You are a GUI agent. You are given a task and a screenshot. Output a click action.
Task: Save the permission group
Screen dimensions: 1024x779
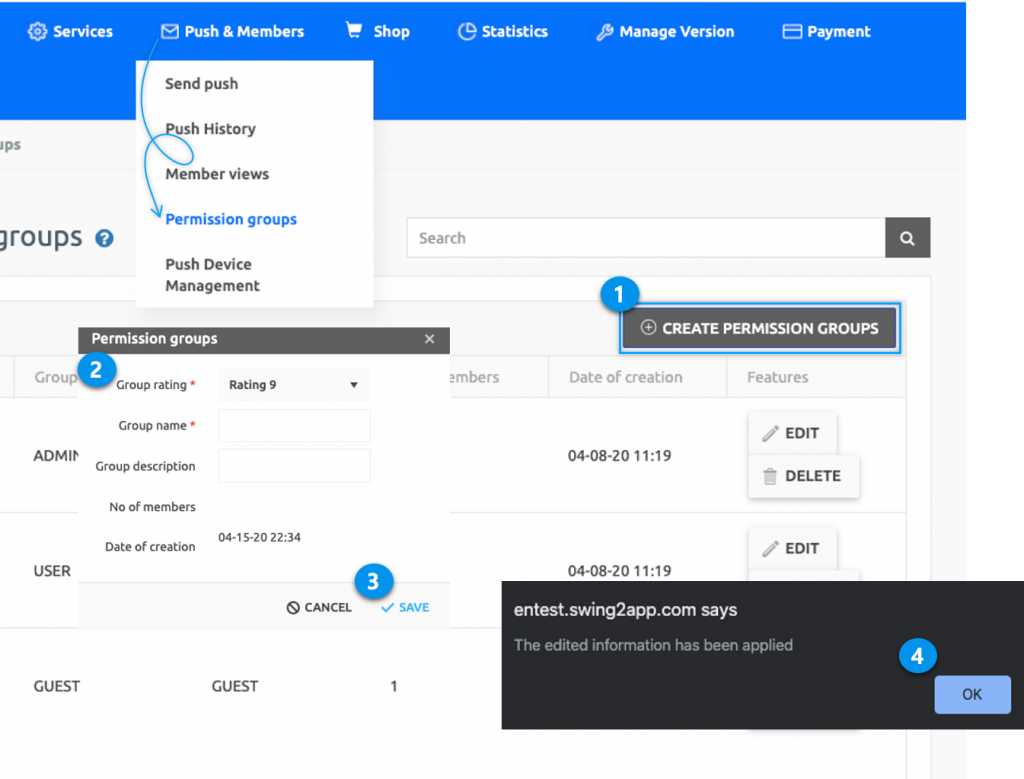404,606
